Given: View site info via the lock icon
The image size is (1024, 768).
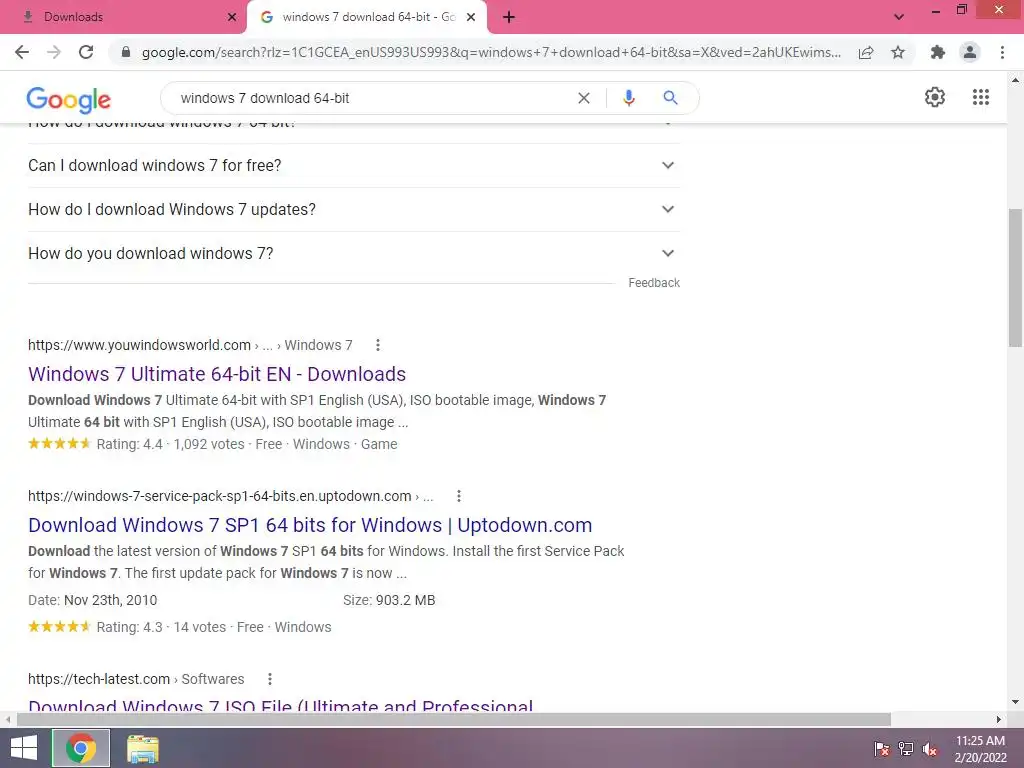Looking at the screenshot, I should [x=126, y=52].
